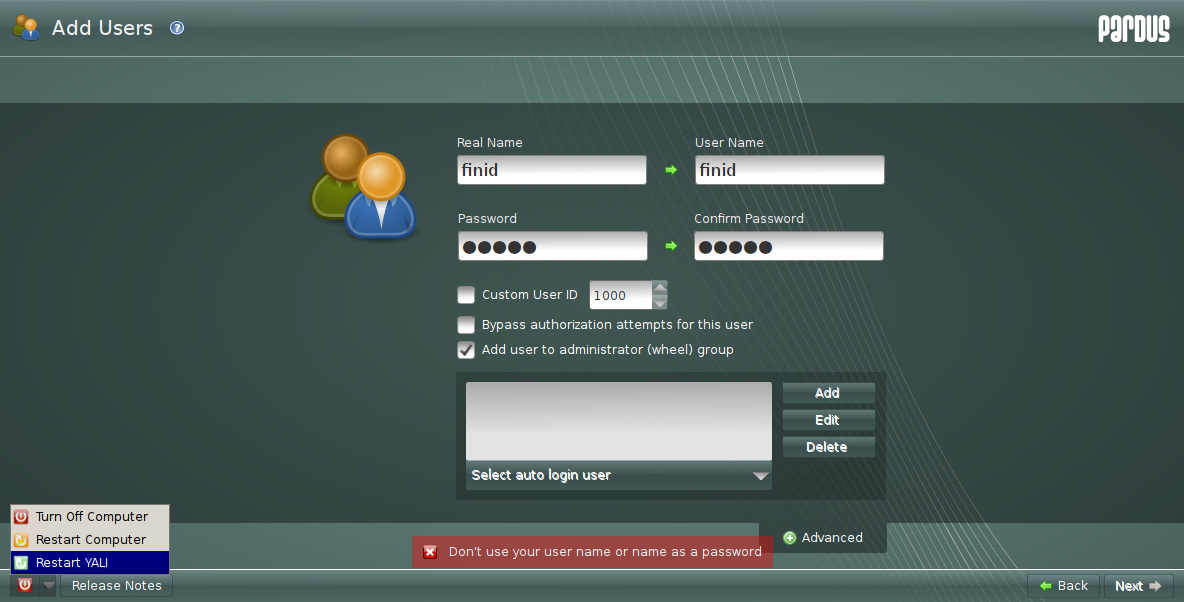
Task: Select Restart YALI from the menu
Action: pos(75,562)
